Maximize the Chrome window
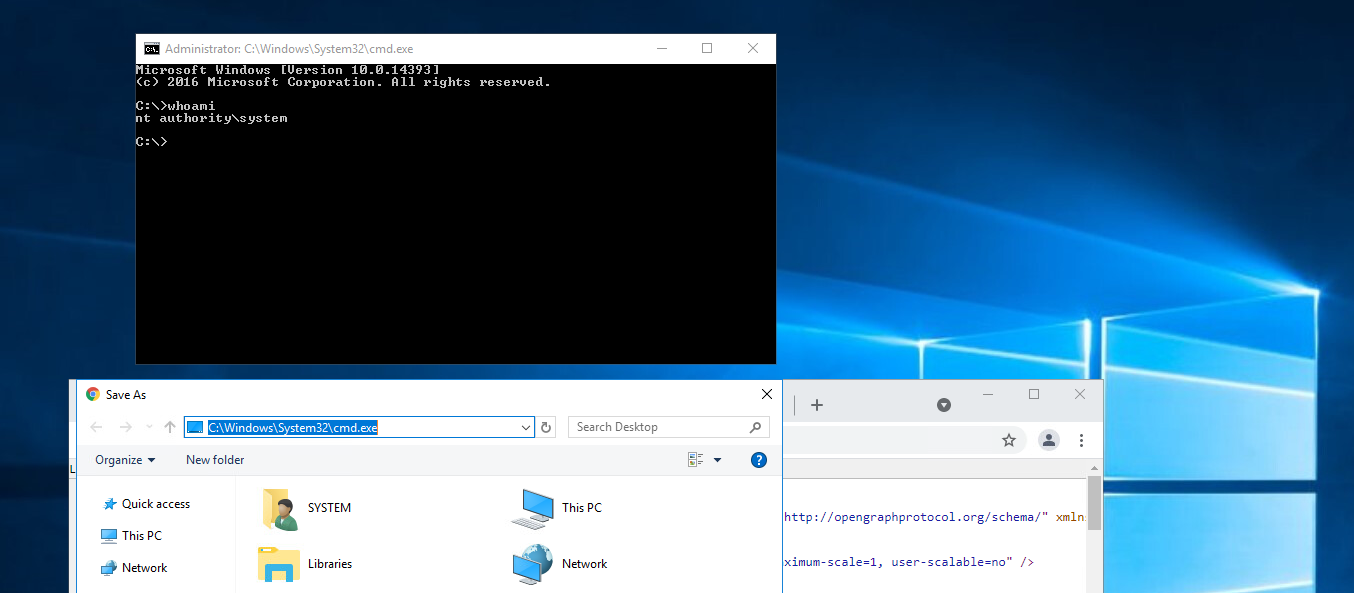Screen dimensions: 1354x593 click(x=1034, y=394)
